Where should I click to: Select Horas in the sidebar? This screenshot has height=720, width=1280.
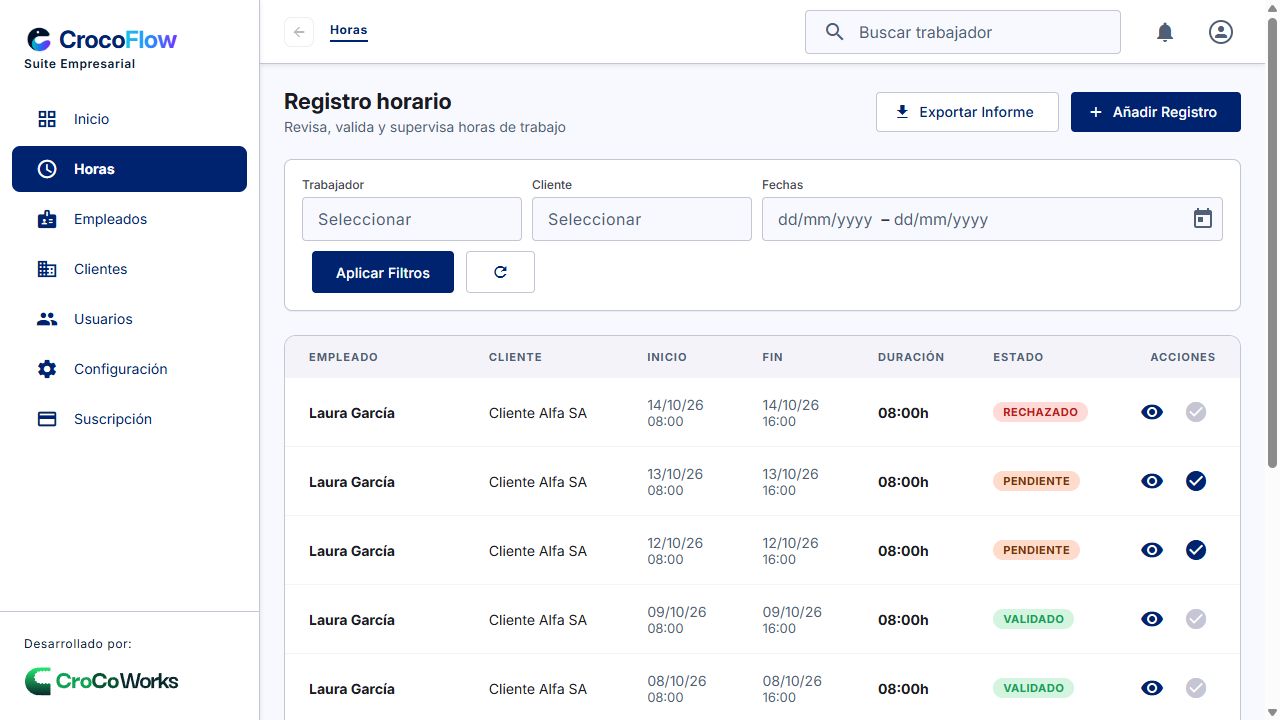(x=129, y=169)
